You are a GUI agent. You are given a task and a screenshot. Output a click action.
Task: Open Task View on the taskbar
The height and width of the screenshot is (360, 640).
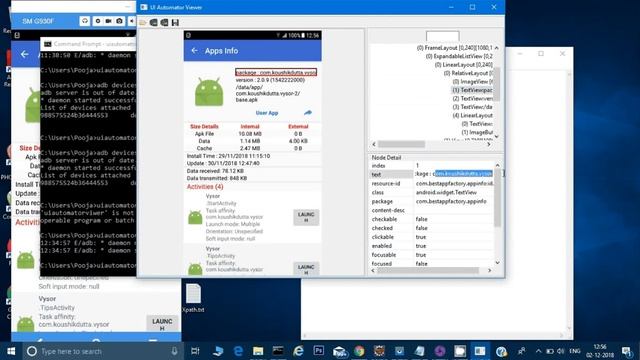[x=196, y=351]
